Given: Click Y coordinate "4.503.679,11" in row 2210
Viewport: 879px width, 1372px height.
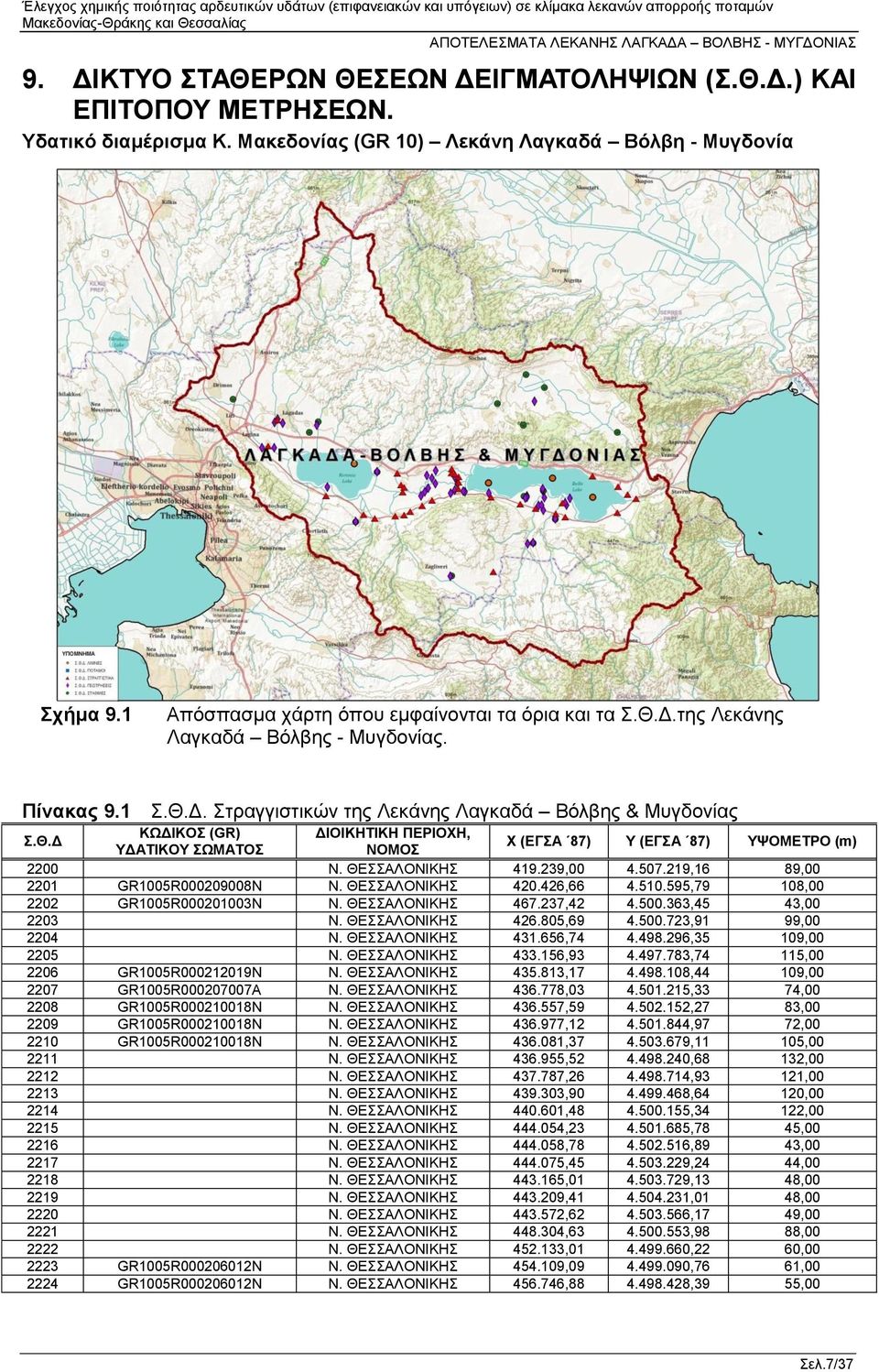Looking at the screenshot, I should coord(667,1041).
